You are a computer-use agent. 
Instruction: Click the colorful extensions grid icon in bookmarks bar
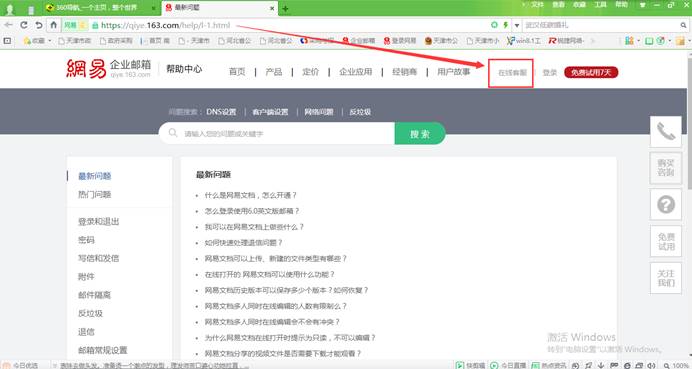629,41
